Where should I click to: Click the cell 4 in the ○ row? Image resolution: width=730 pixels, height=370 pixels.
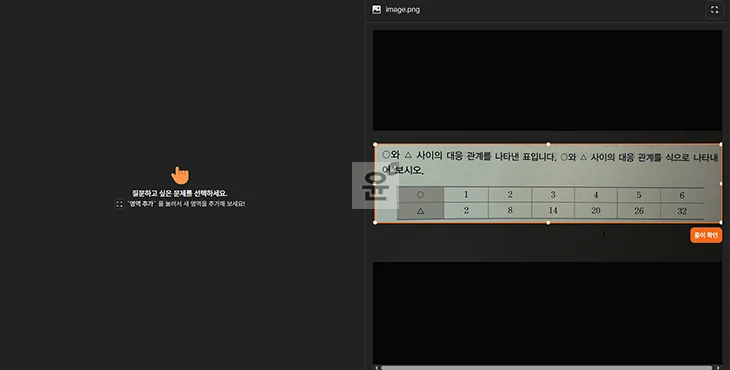[596, 195]
